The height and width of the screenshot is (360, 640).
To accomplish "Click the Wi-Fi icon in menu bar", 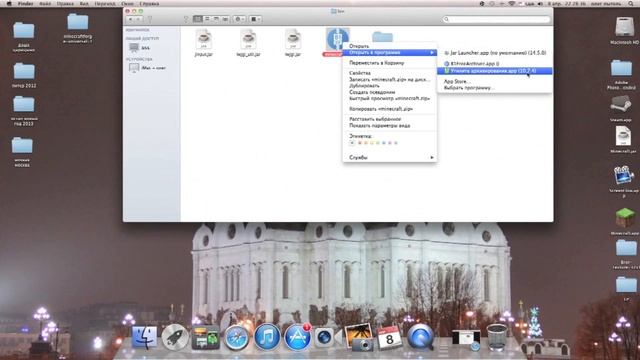I will [511, 3].
